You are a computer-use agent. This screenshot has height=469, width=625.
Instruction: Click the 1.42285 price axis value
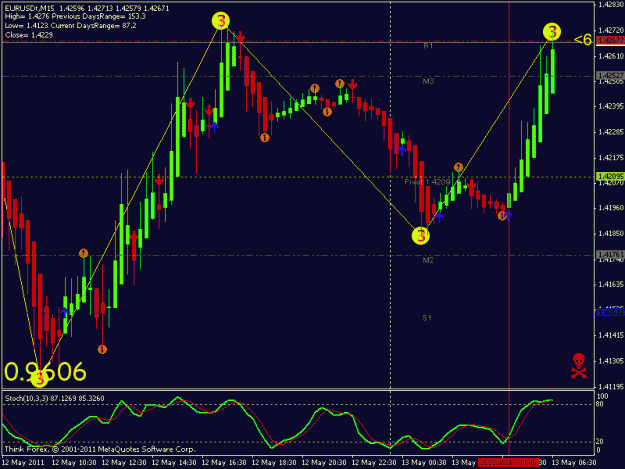[611, 132]
